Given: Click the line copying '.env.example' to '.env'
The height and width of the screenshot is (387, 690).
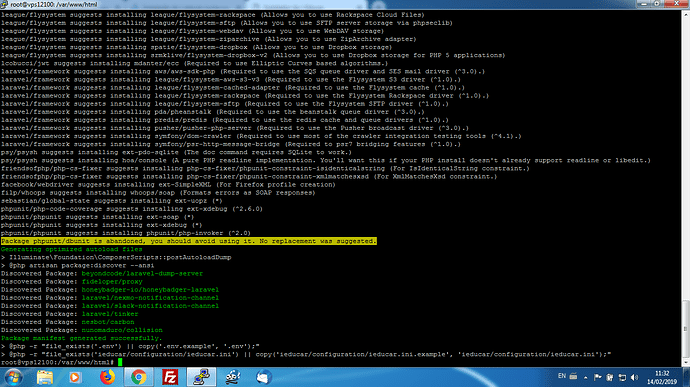Looking at the screenshot, I should click(x=130, y=346).
